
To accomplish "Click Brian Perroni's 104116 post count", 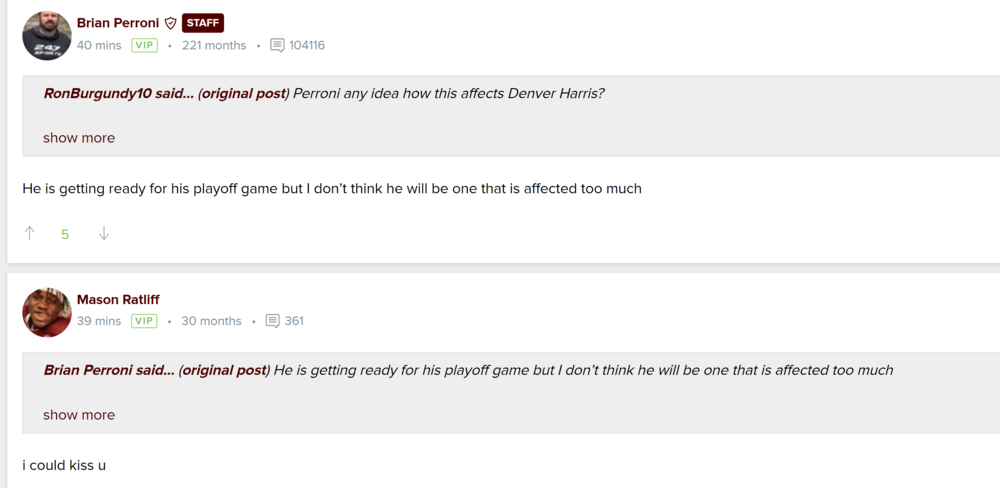I will click(307, 45).
